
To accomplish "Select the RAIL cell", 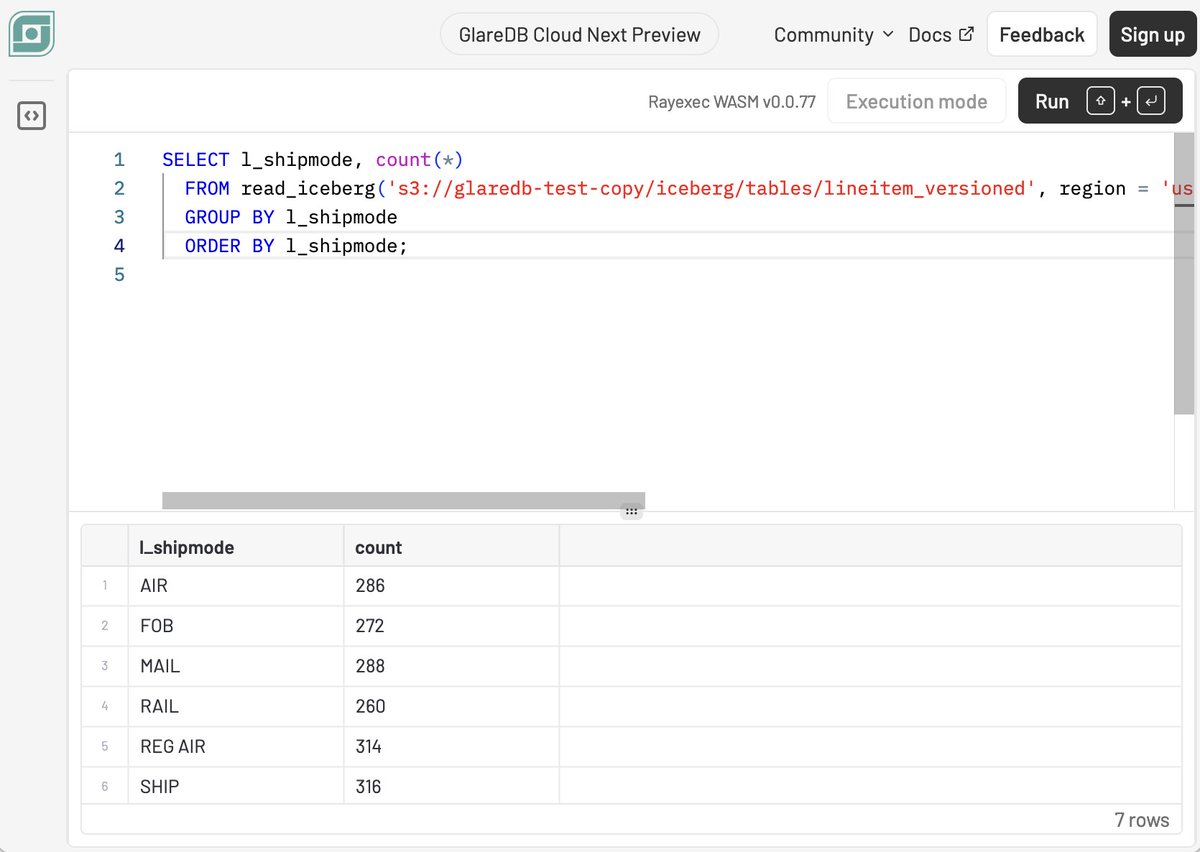I will tap(236, 706).
